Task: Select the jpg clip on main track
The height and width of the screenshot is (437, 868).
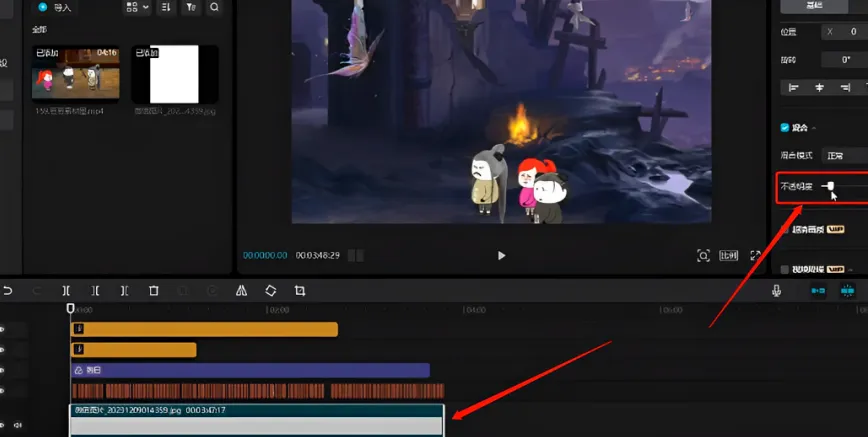Action: point(257,420)
